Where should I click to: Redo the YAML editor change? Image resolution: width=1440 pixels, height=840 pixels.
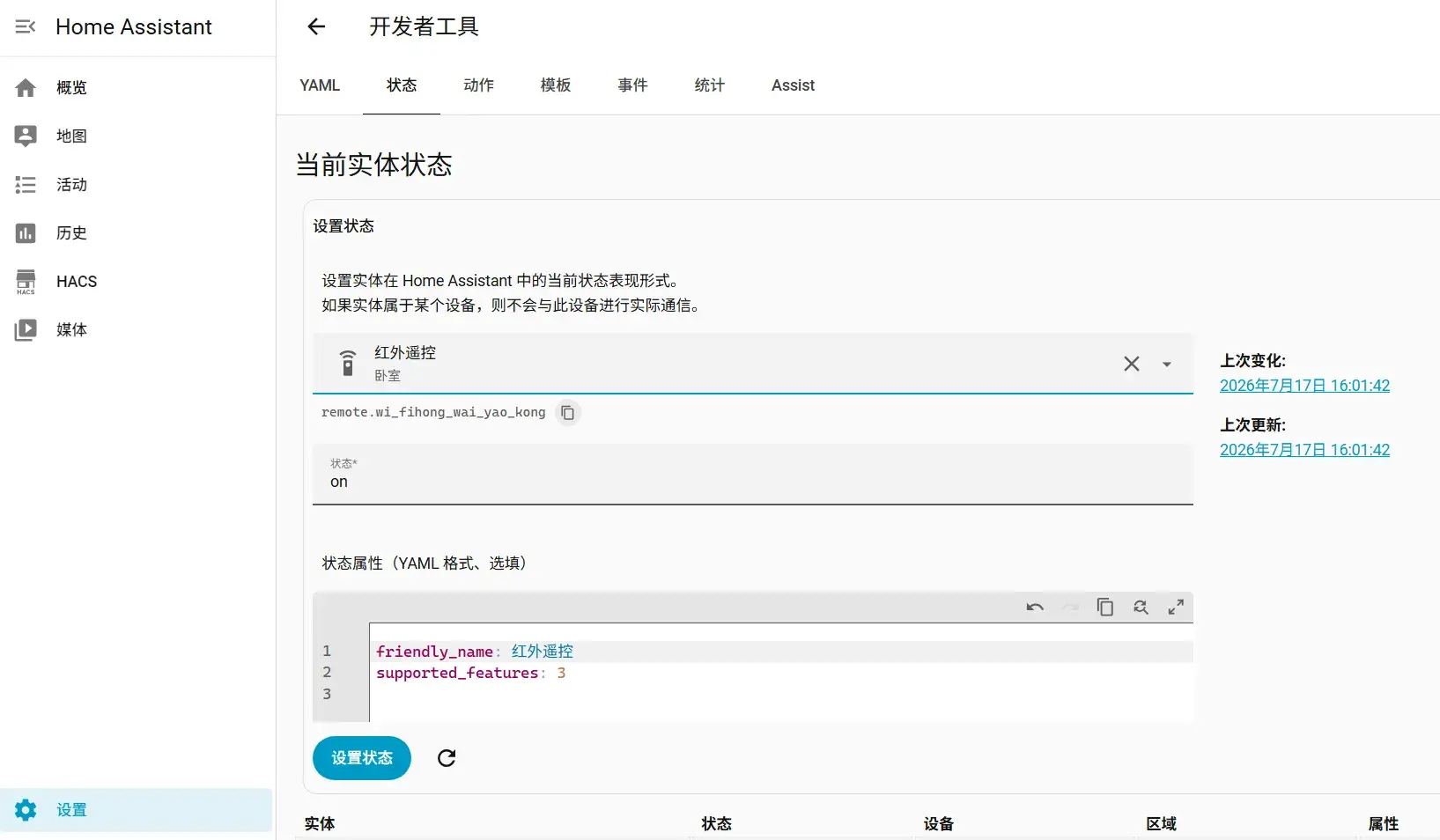[x=1070, y=607]
